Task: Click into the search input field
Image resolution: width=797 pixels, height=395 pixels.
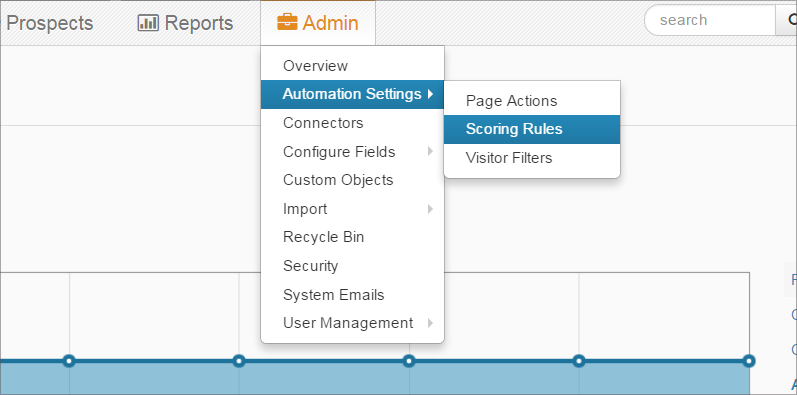Action: click(710, 20)
